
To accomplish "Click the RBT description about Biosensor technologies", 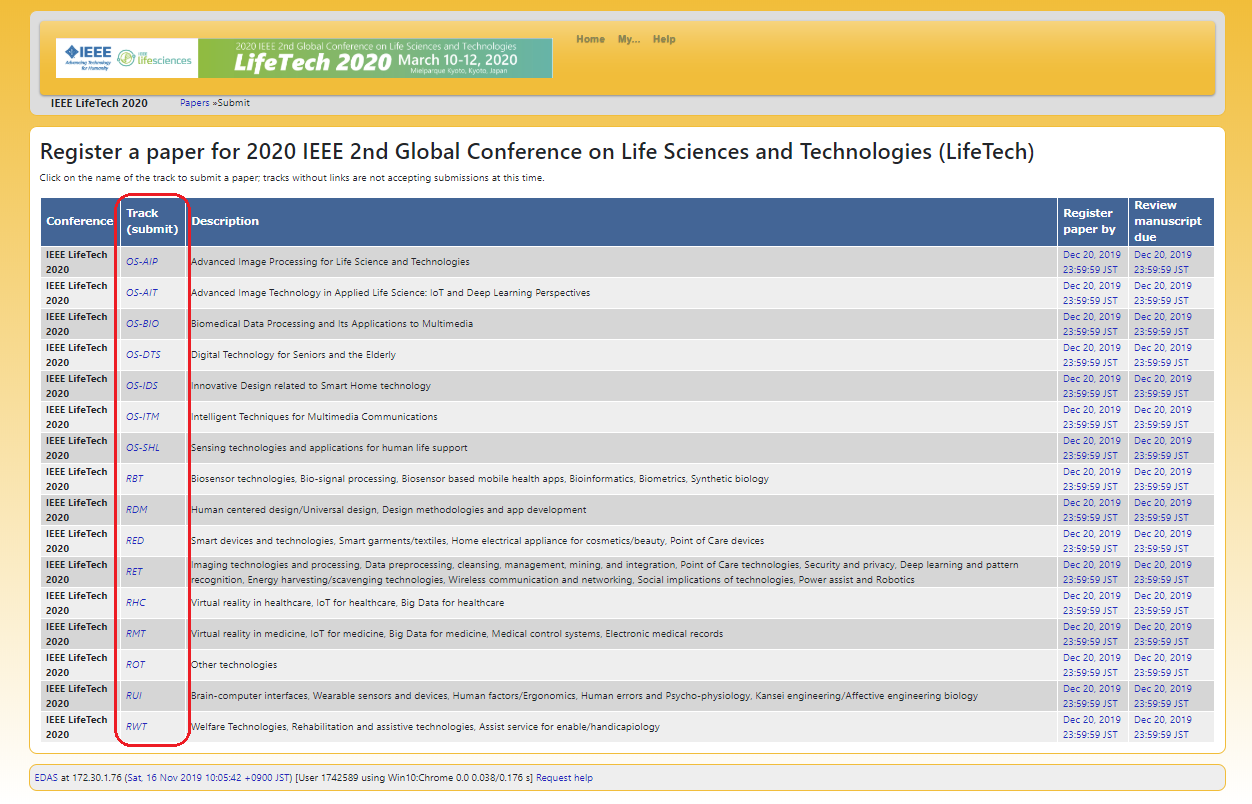I will [480, 479].
